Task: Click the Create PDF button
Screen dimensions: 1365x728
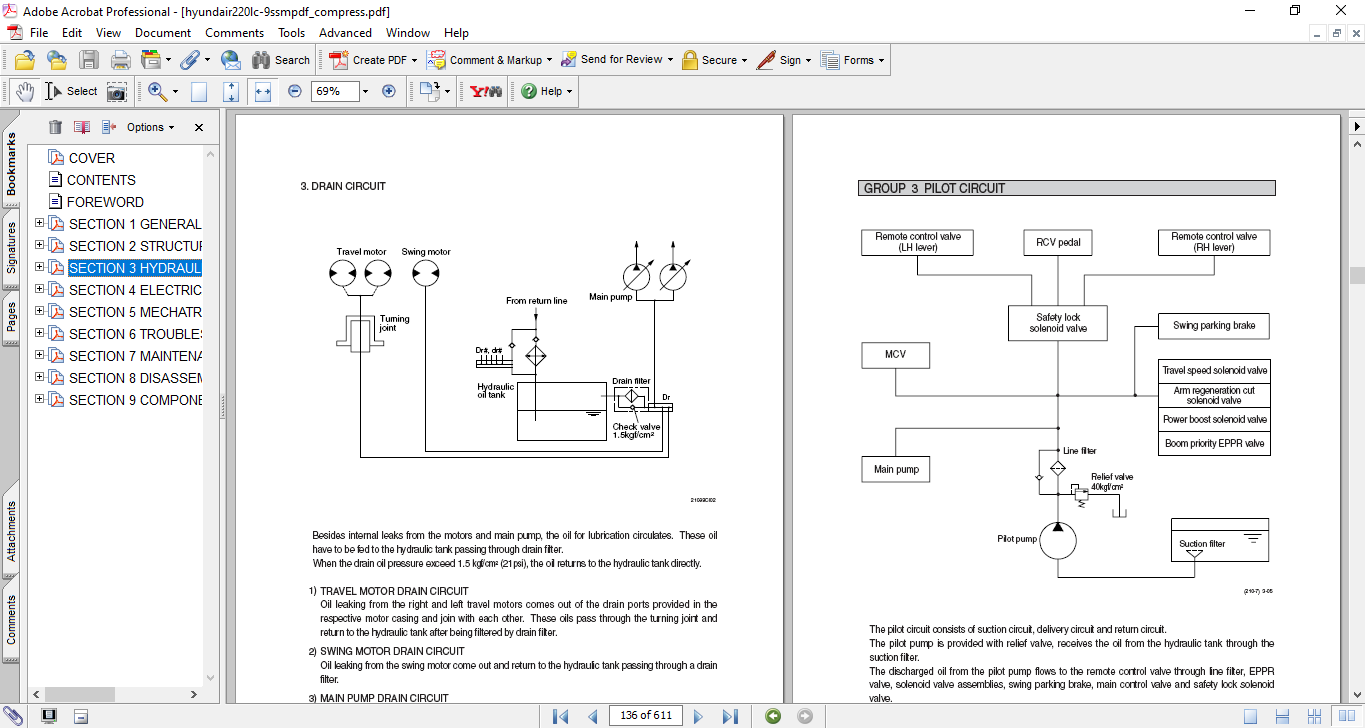Action: [x=369, y=60]
